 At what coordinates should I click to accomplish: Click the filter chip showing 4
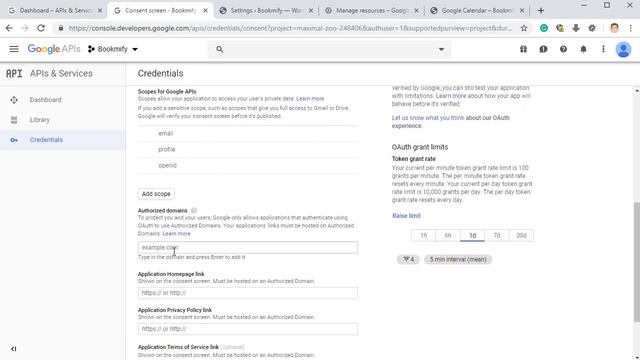coord(408,259)
